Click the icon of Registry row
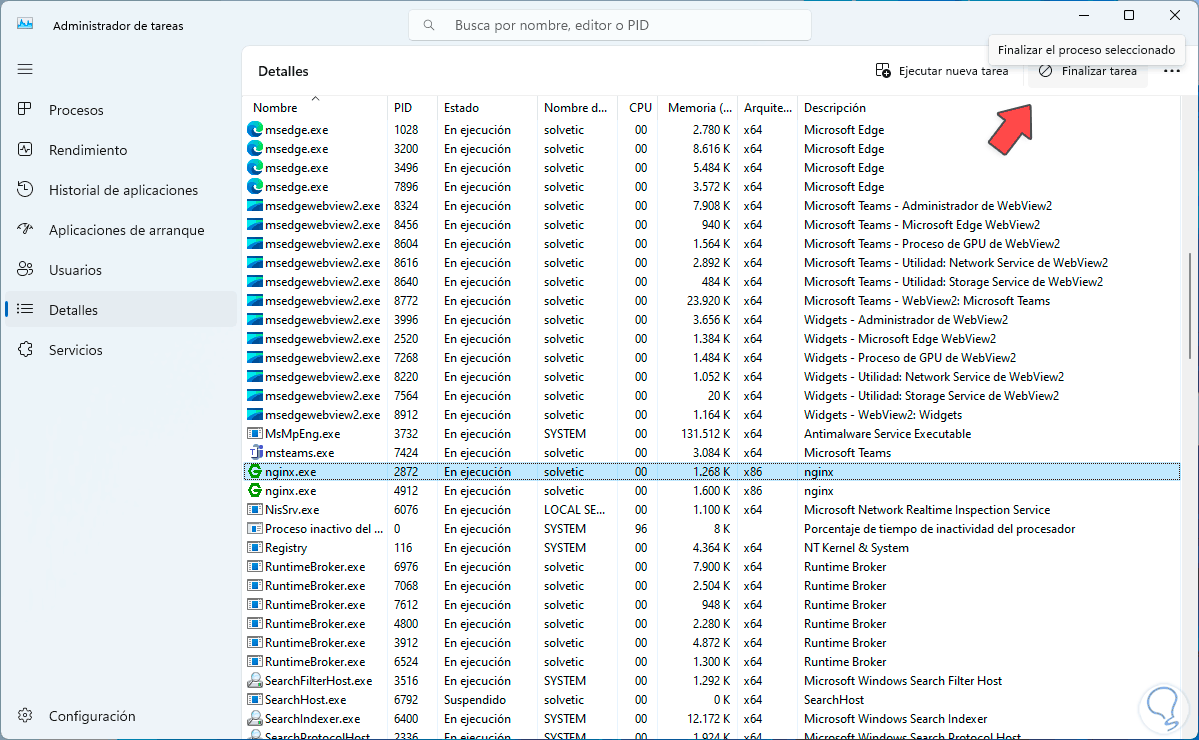Image resolution: width=1199 pixels, height=740 pixels. tap(255, 547)
